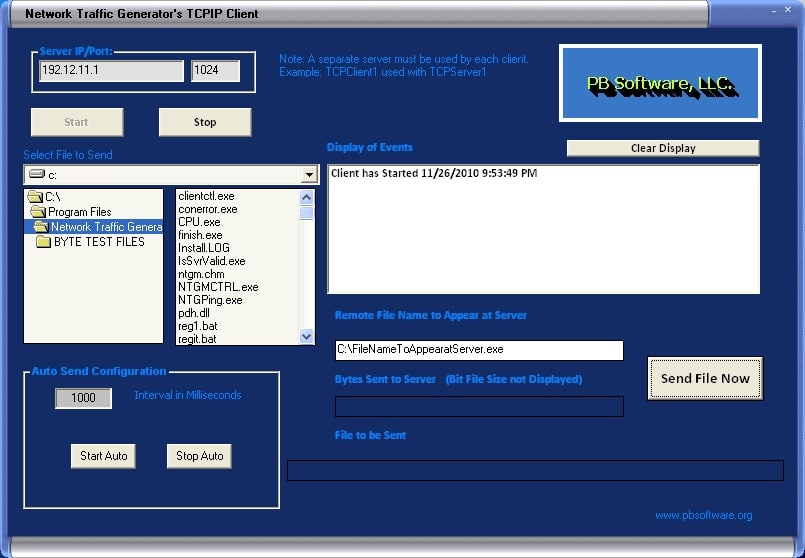Screen dimensions: 805x558
Task: Stop automatic file sending
Action: pos(199,456)
